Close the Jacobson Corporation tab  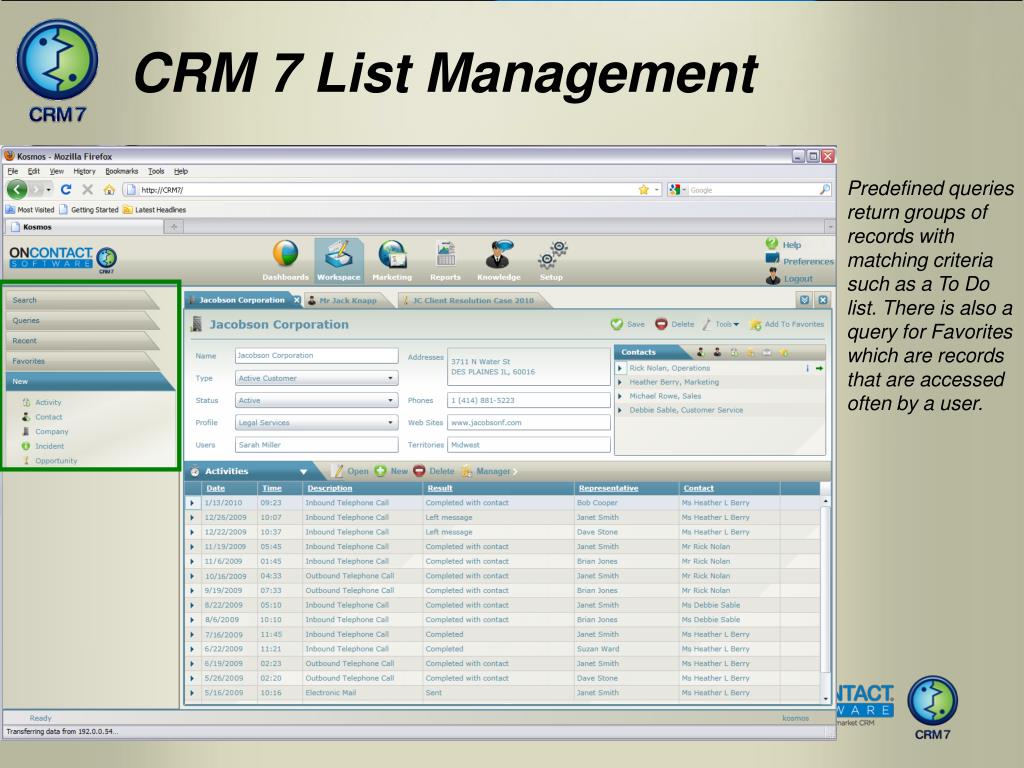(296, 300)
